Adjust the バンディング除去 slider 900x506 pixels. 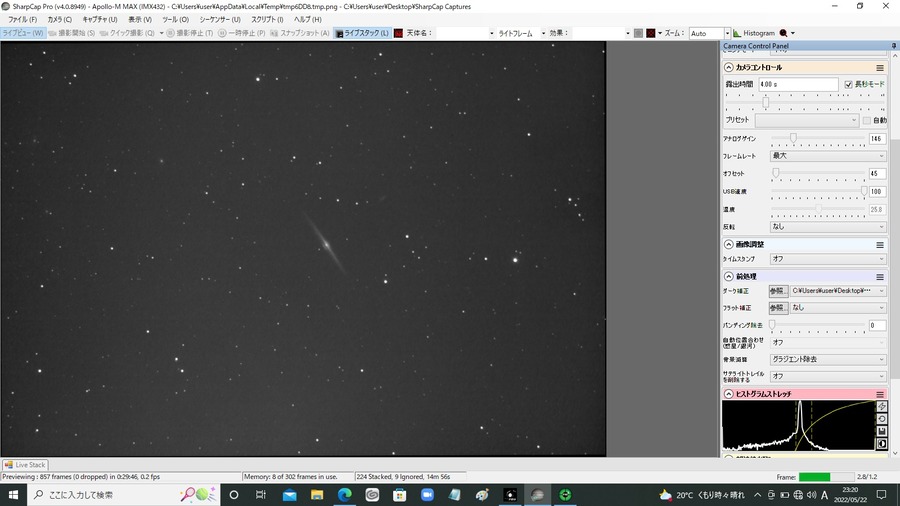tap(772, 325)
